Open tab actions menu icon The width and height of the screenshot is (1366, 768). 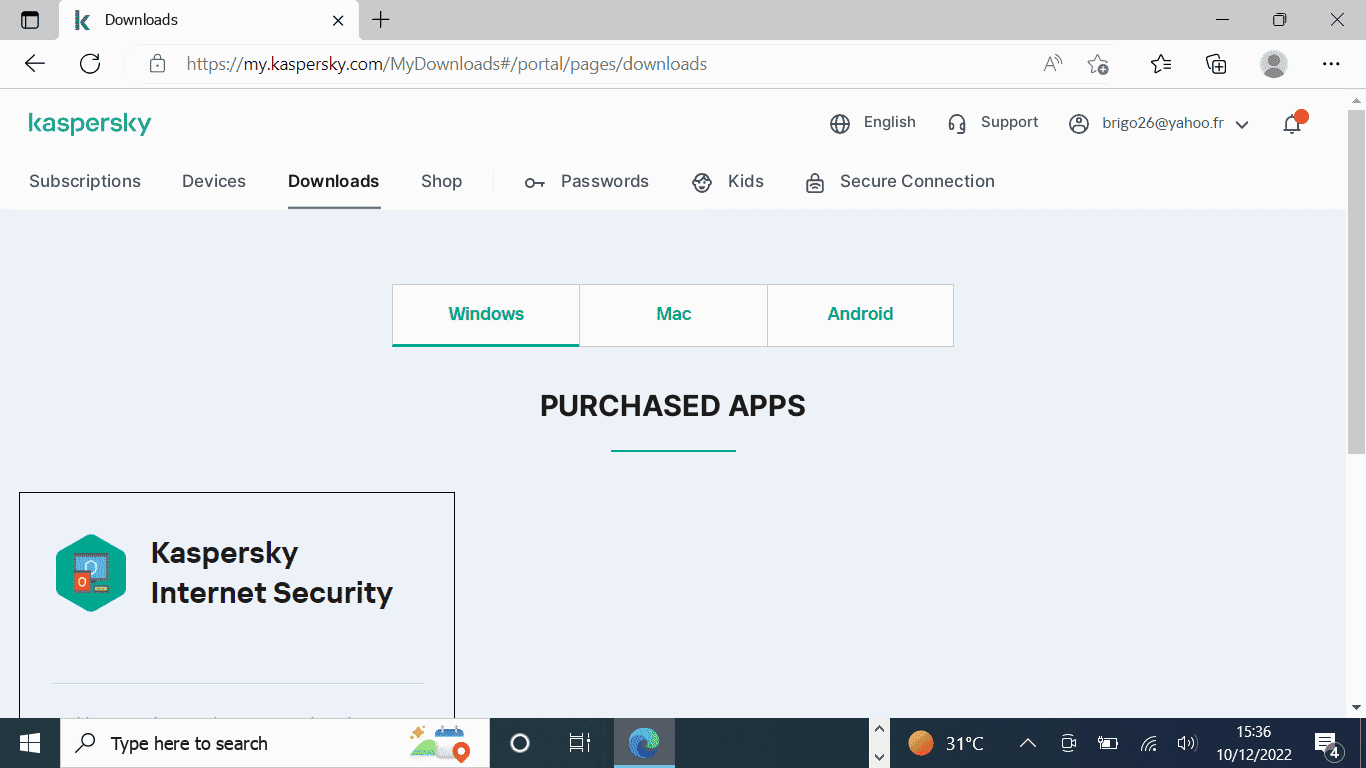point(30,20)
